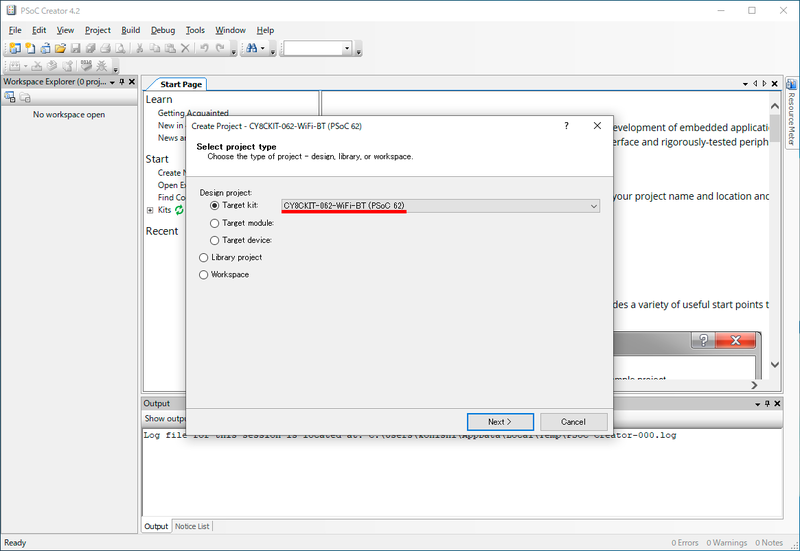Click the Cancel button
Screen dimensions: 800x551
(573, 422)
